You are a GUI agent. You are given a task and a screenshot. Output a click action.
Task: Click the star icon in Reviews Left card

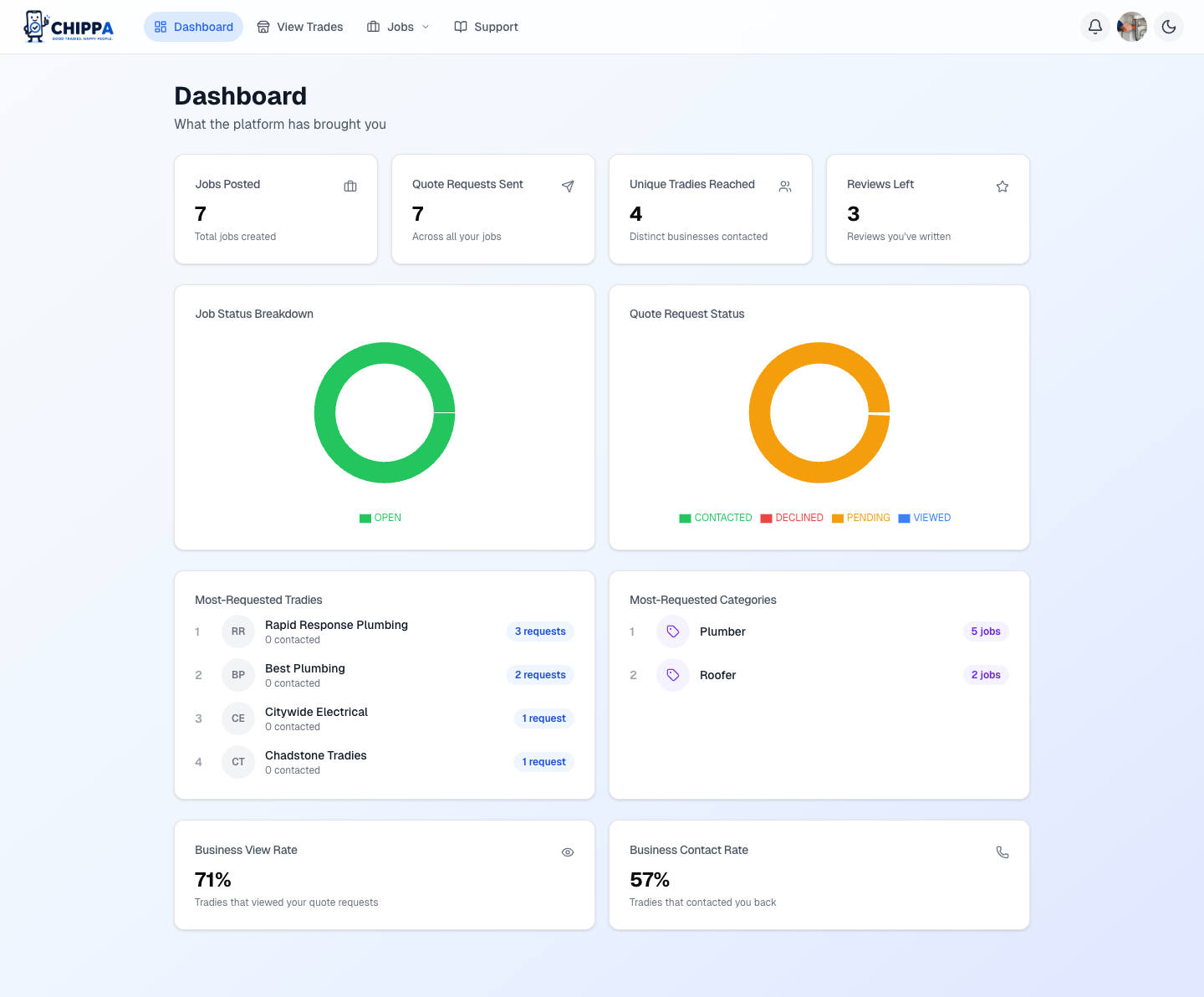[1002, 187]
